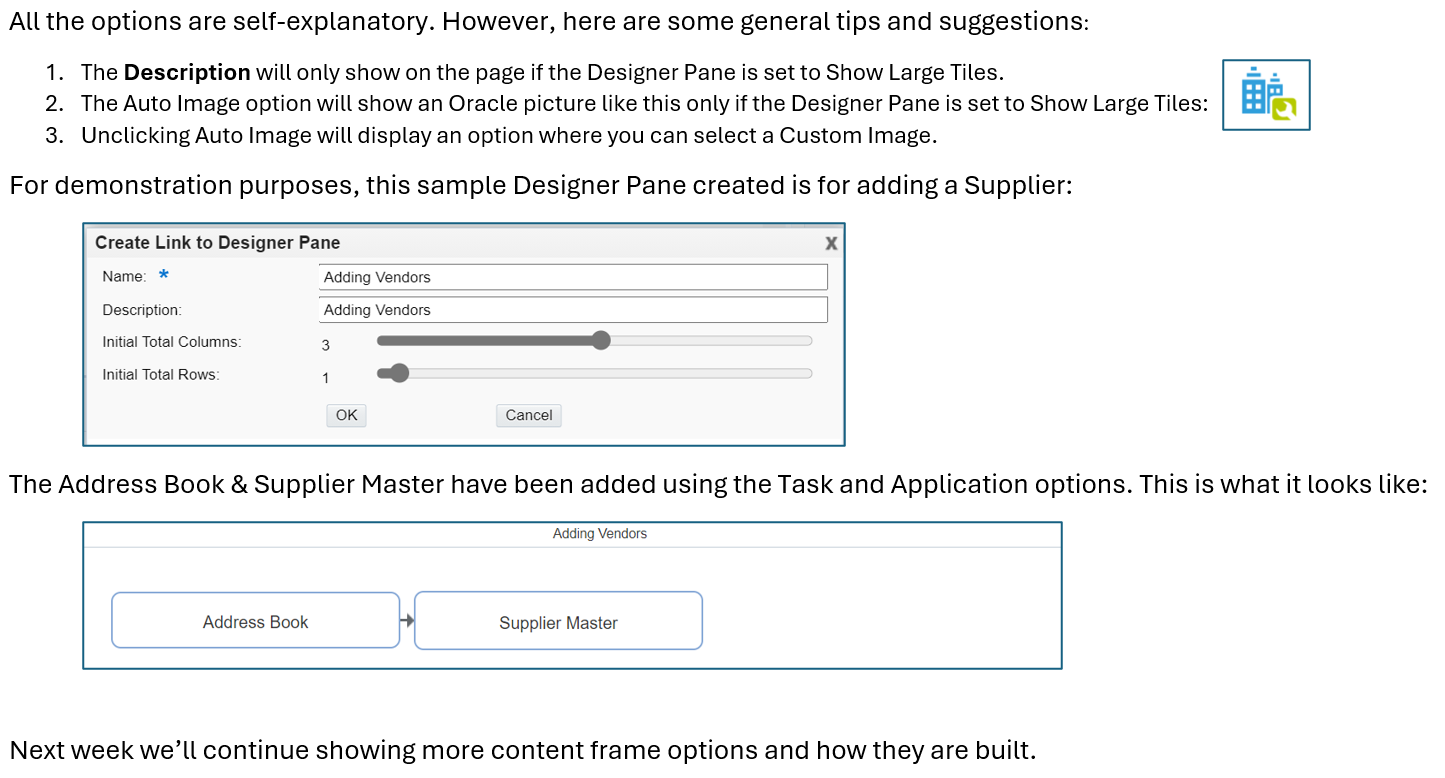Click the Initial Total Columns slider handle
This screenshot has height=778, width=1445.
601,341
